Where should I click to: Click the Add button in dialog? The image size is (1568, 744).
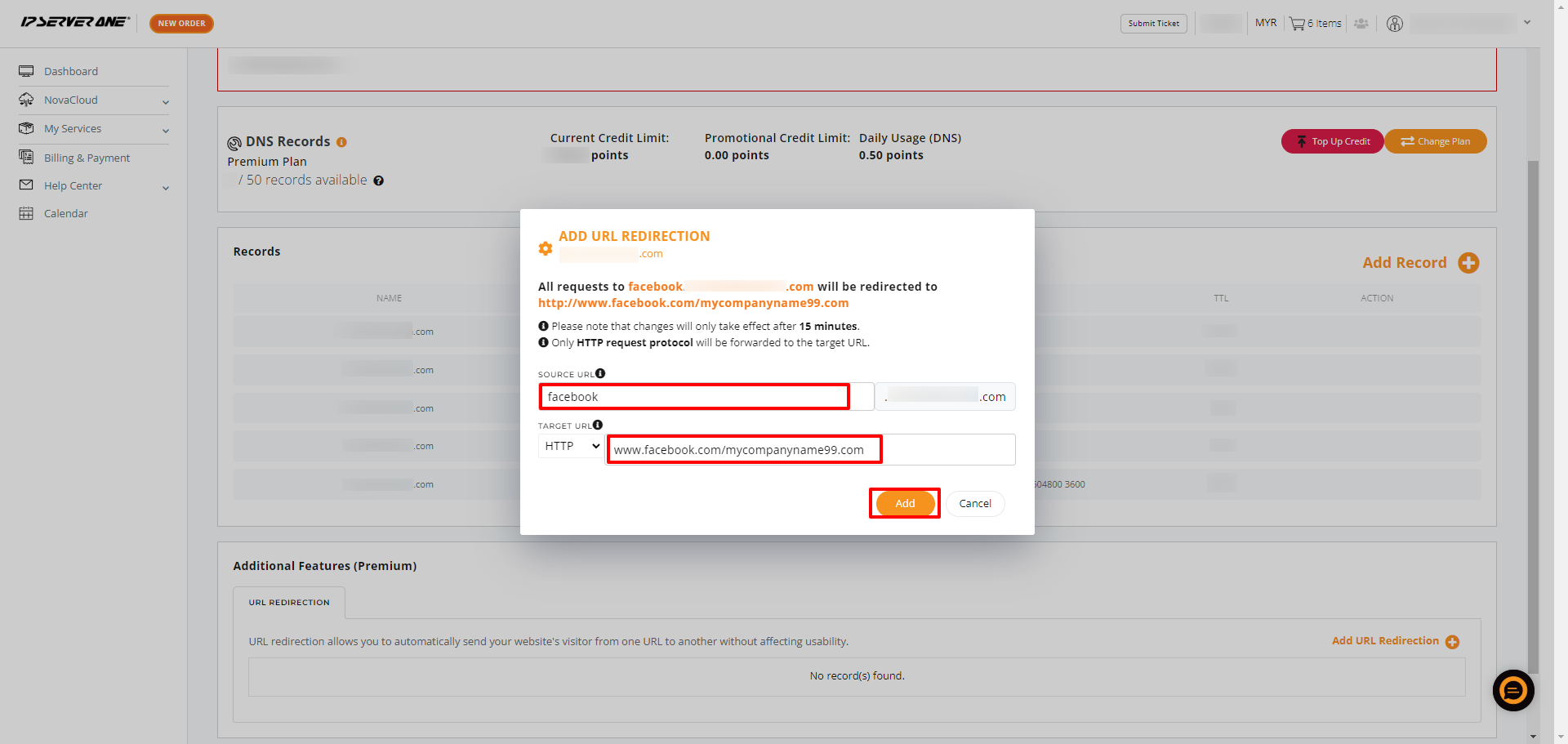click(905, 503)
